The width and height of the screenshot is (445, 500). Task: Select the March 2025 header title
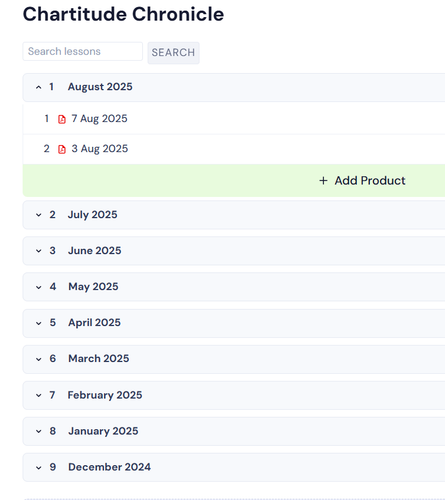click(99, 358)
